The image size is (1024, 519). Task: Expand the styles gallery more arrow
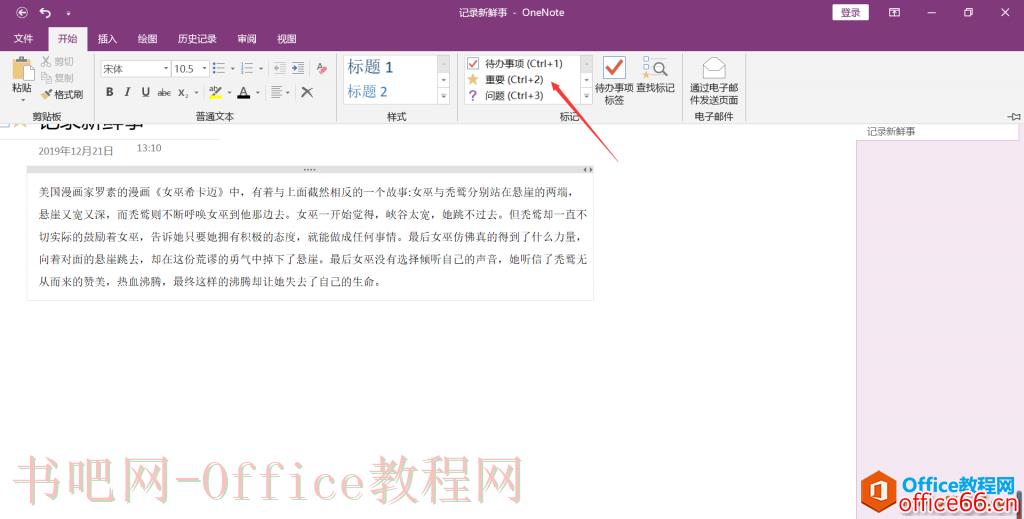443,97
